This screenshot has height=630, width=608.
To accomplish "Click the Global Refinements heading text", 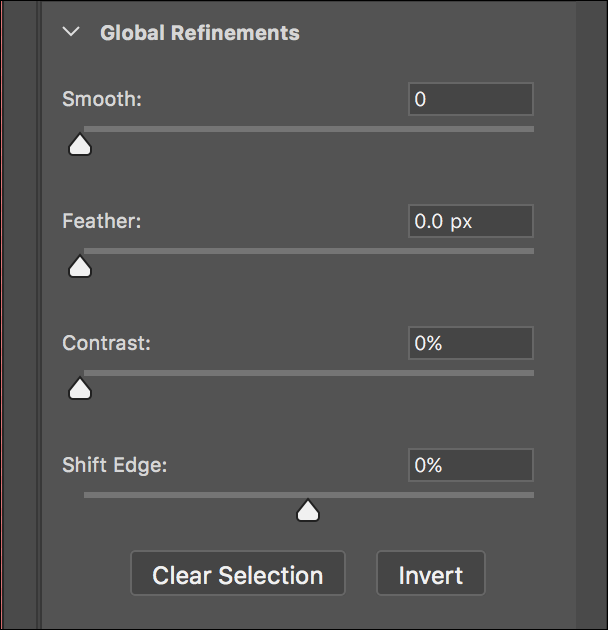I will click(200, 33).
